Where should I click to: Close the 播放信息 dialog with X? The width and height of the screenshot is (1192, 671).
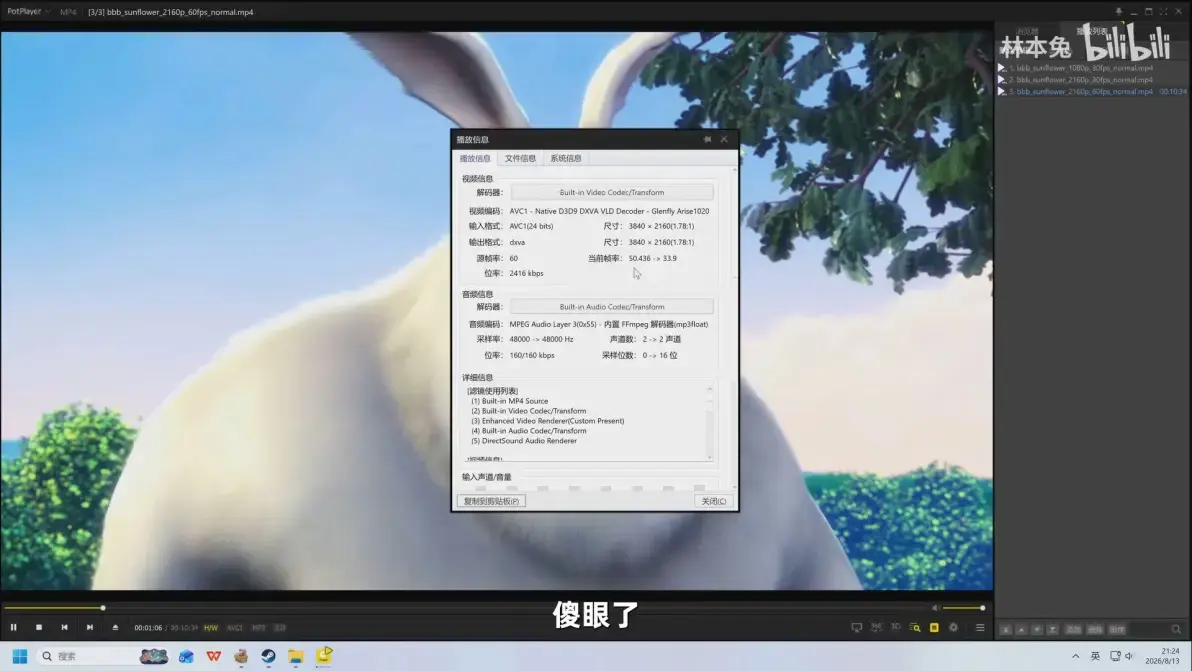tap(724, 140)
